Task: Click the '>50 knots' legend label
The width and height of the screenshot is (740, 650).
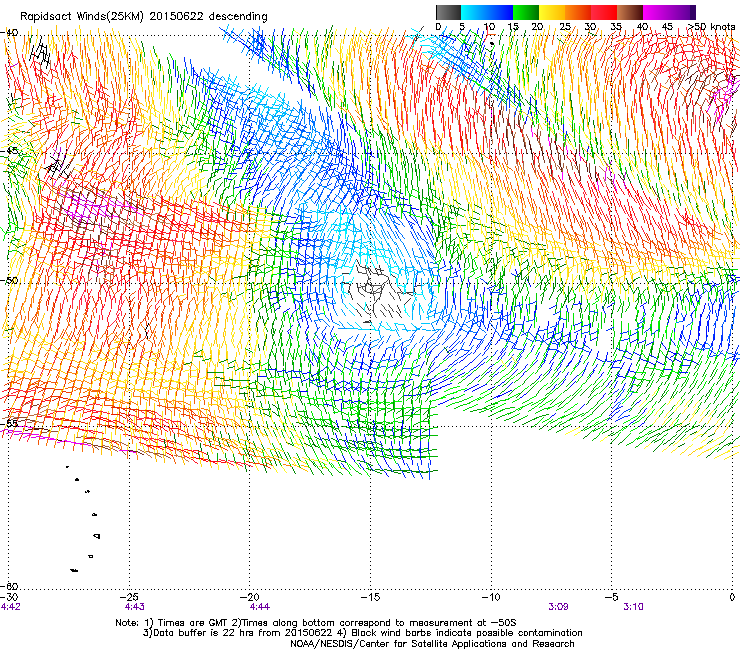Action: click(x=711, y=27)
